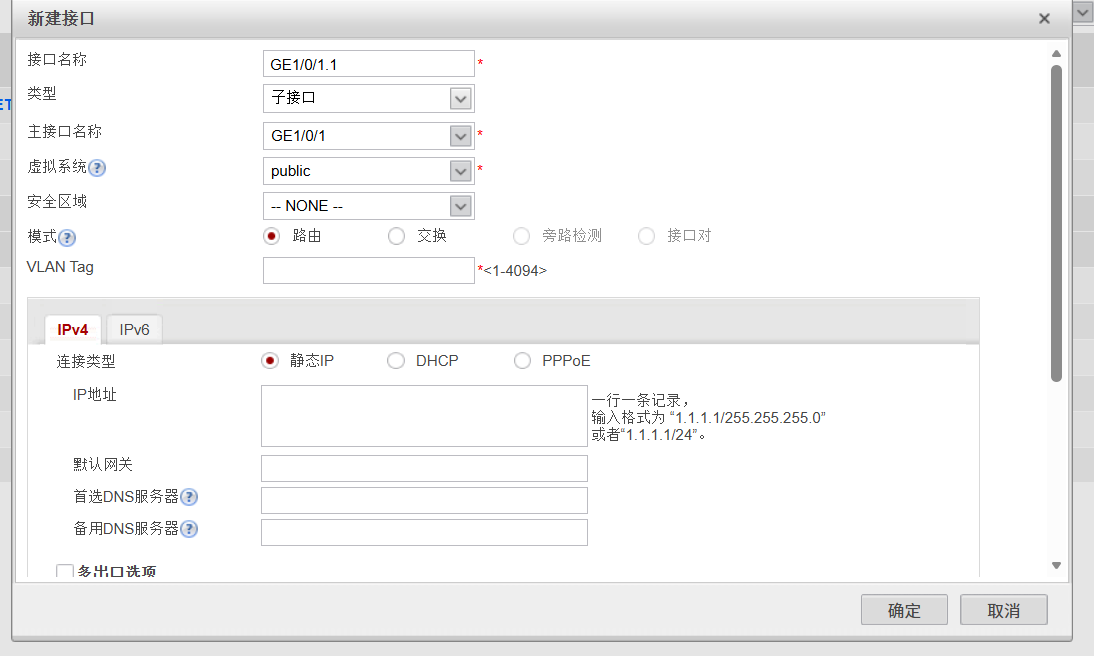Click the 确定 button

click(x=904, y=611)
